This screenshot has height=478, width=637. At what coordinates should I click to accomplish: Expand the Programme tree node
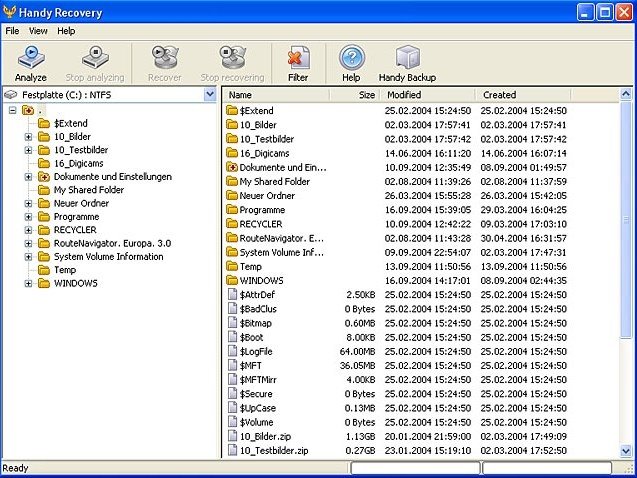tap(28, 217)
